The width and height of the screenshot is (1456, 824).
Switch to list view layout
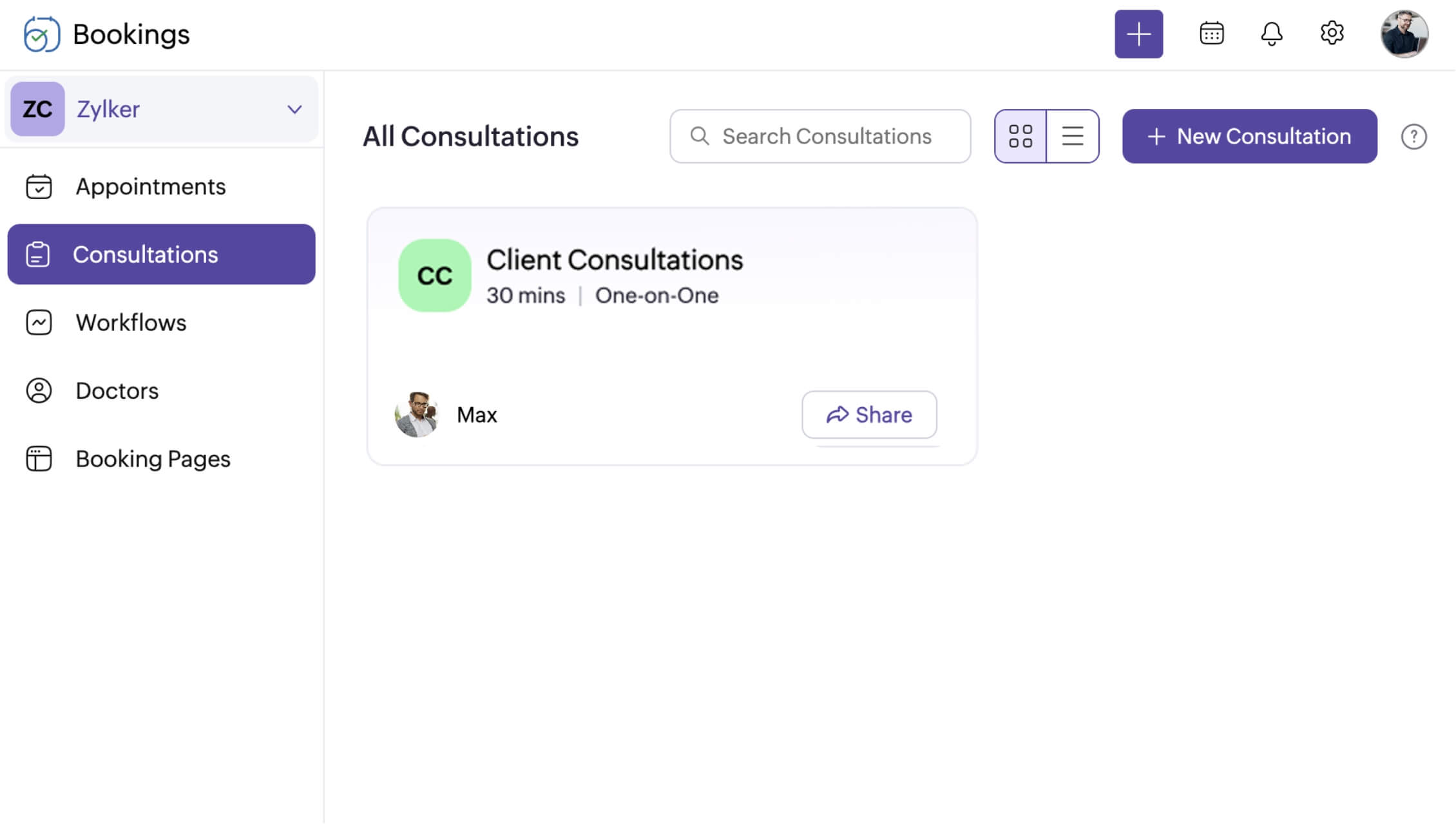[1072, 136]
